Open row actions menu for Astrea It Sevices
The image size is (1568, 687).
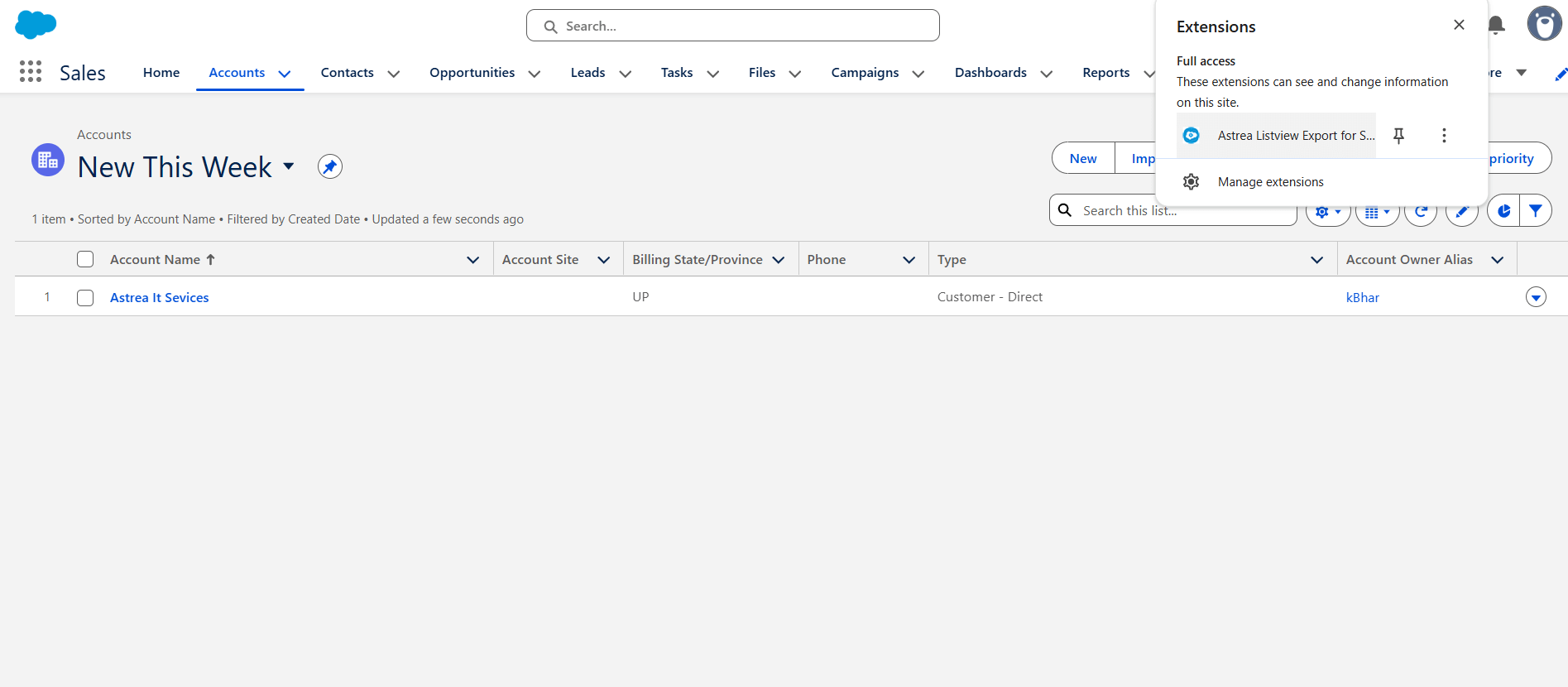(x=1536, y=297)
